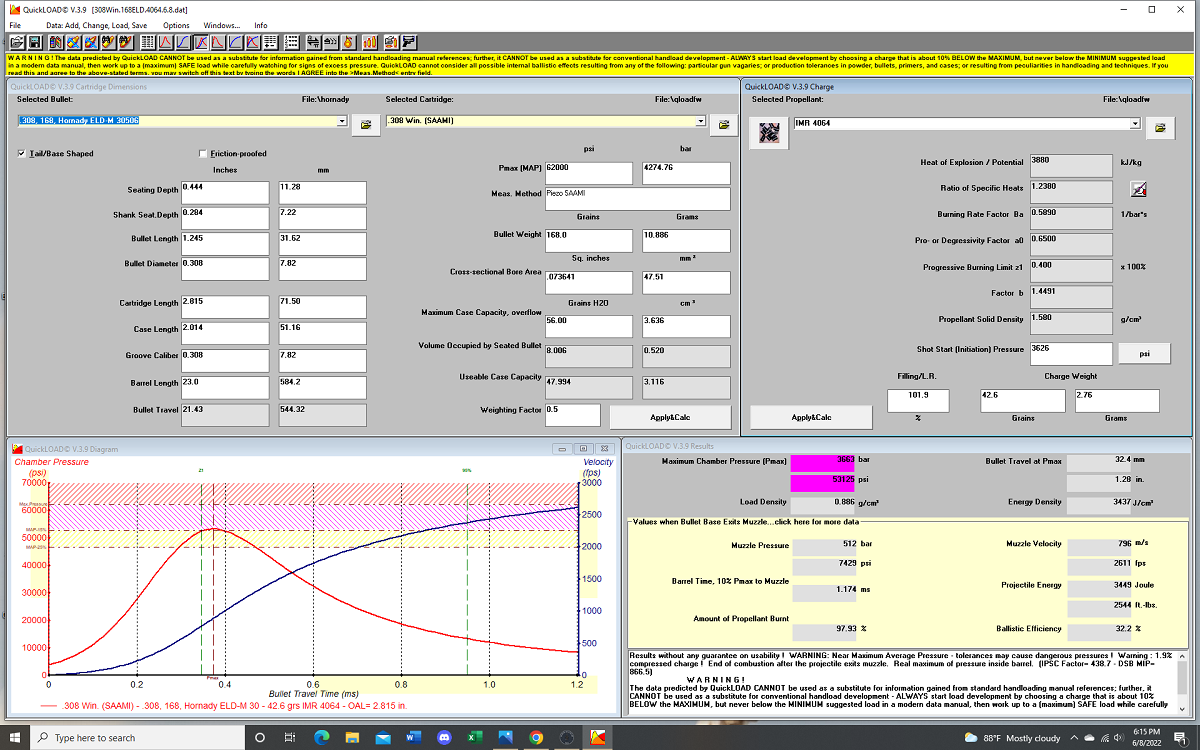
Task: Click the Weighting Factor field
Action: coord(572,415)
